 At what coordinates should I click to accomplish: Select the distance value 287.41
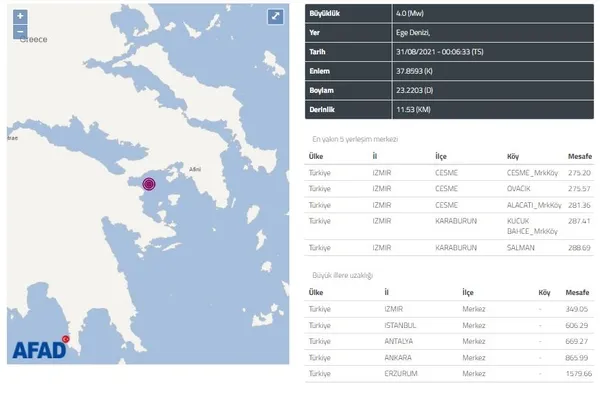[x=579, y=221]
